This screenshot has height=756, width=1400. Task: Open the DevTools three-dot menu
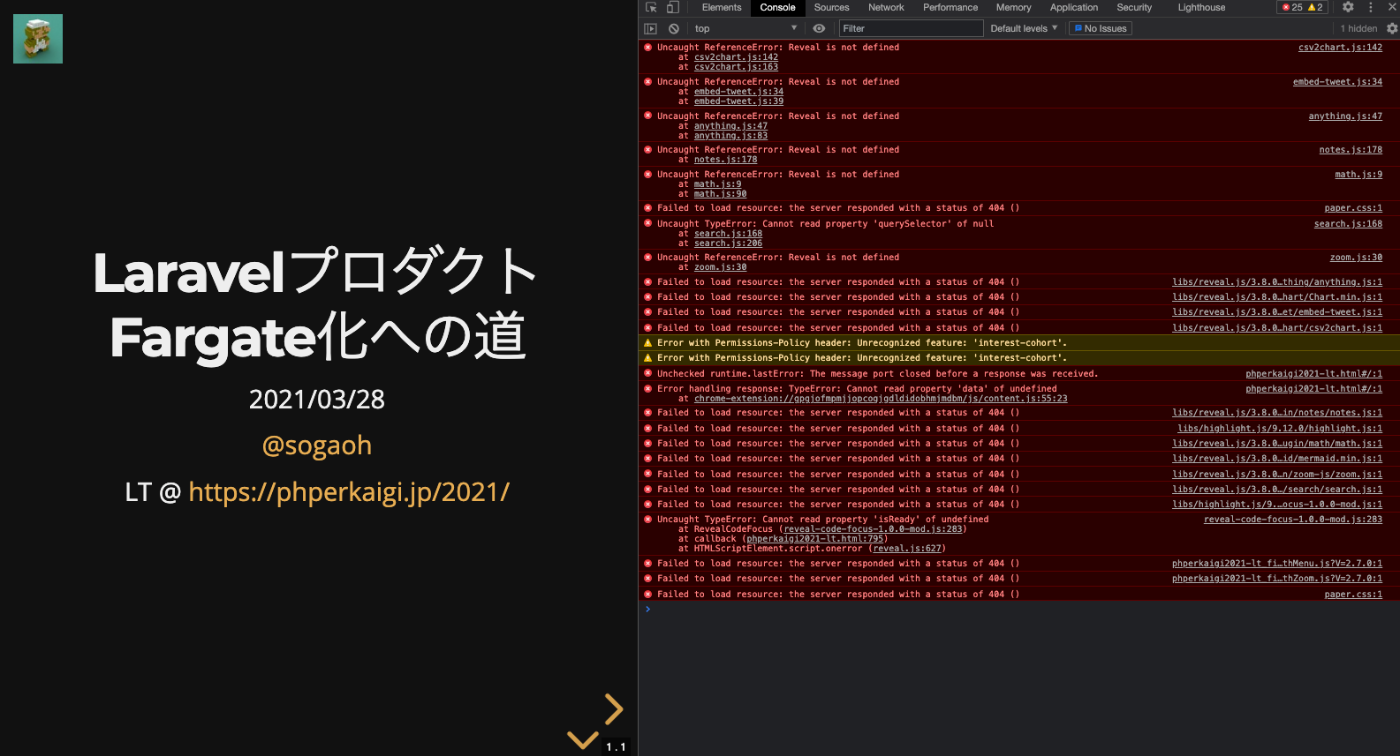[x=1371, y=7]
